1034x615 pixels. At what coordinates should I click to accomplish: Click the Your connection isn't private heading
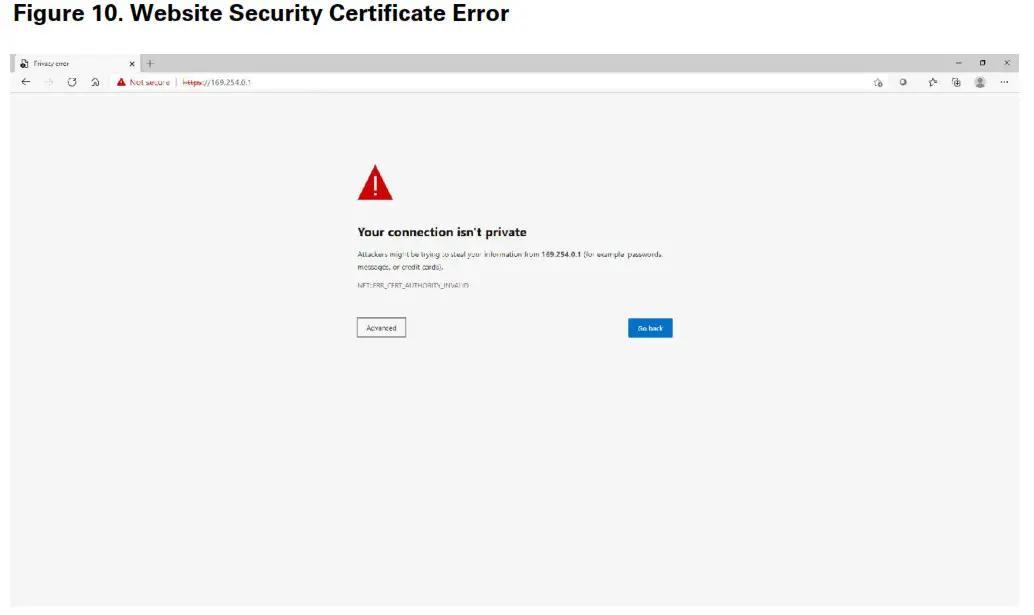pos(442,232)
